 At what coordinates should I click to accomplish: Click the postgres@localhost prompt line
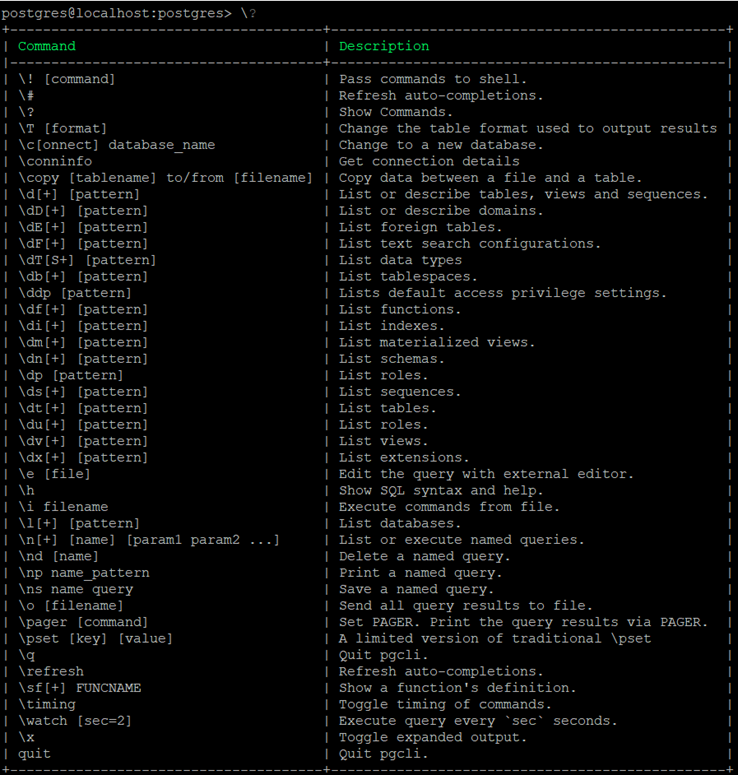coord(129,13)
